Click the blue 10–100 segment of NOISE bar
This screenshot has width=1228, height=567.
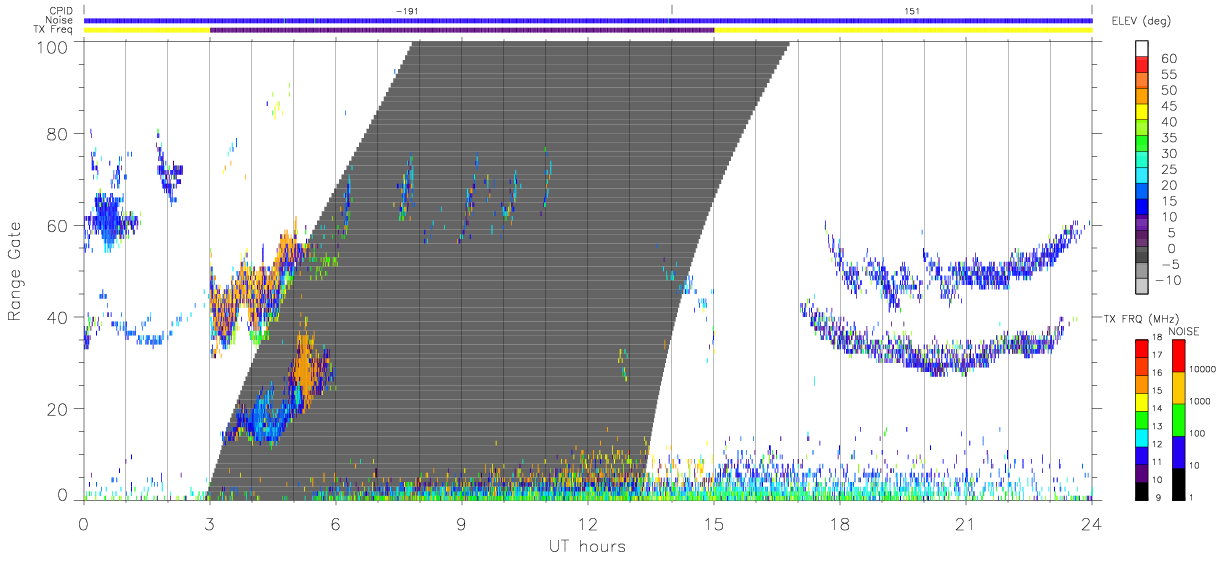(1178, 451)
